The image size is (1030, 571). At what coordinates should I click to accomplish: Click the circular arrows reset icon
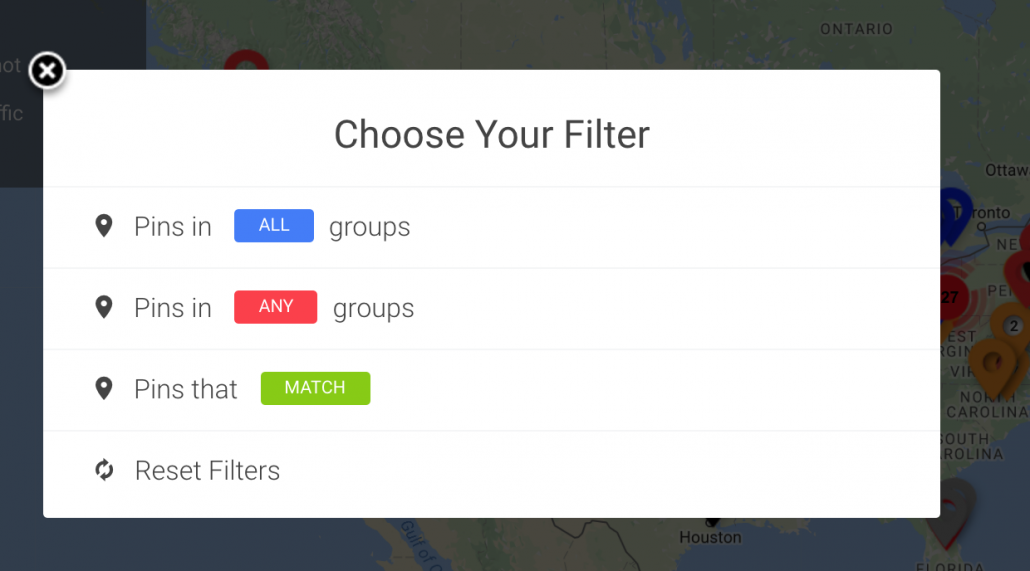click(104, 470)
